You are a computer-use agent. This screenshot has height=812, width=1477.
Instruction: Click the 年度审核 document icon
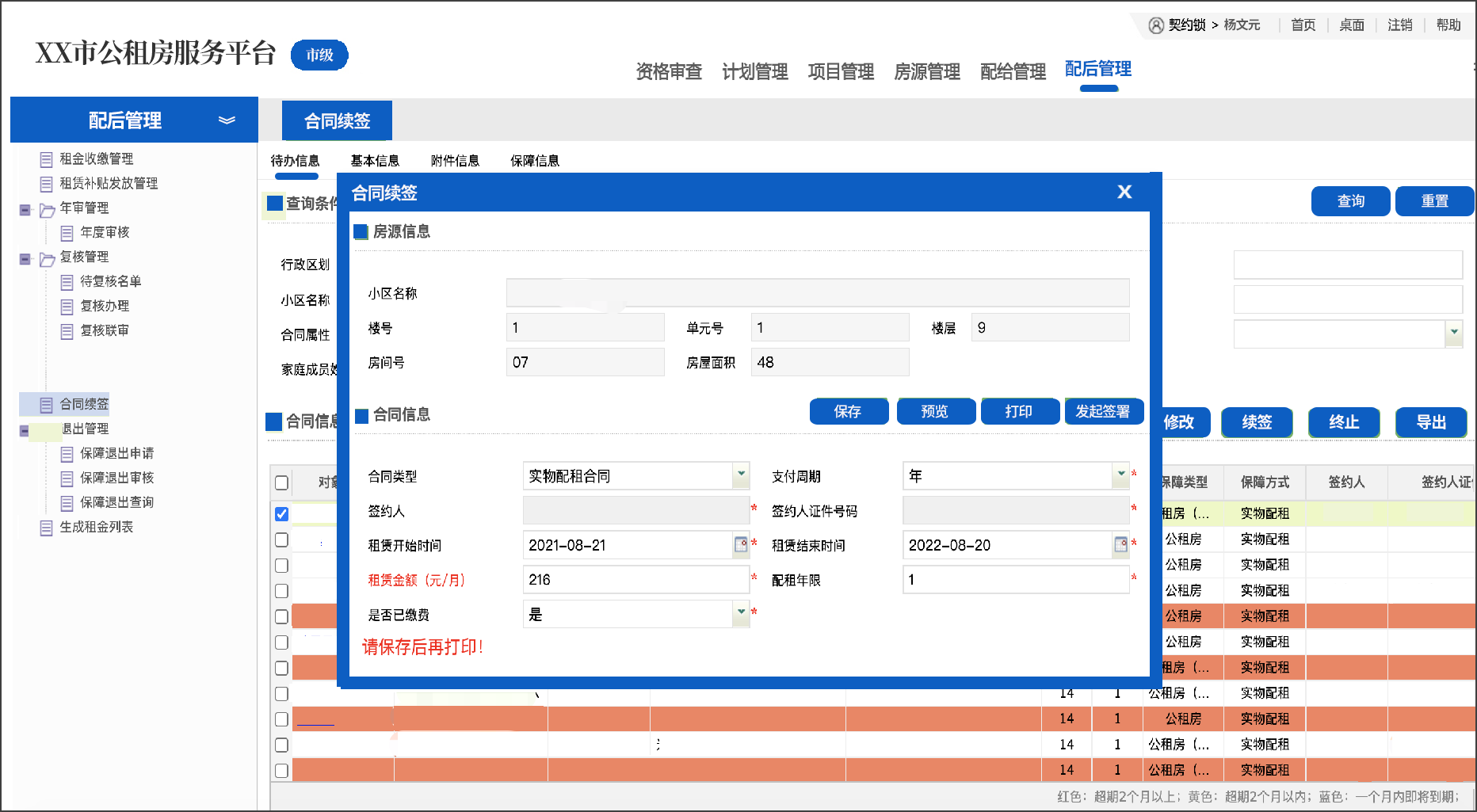point(67,233)
